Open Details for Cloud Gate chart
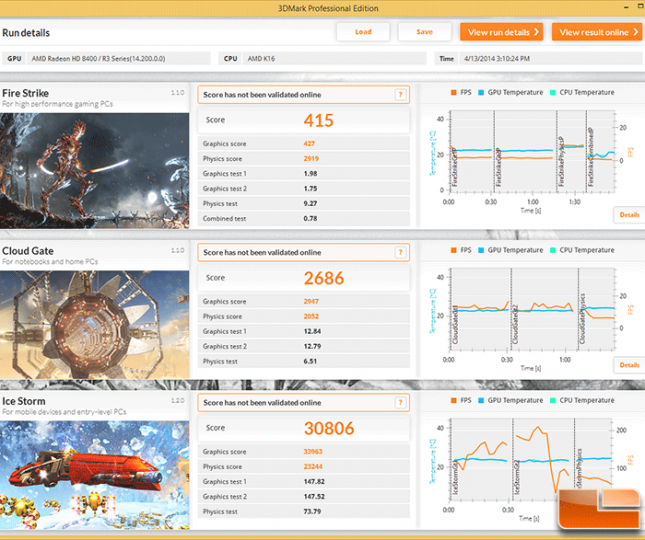This screenshot has width=645, height=540. [629, 365]
